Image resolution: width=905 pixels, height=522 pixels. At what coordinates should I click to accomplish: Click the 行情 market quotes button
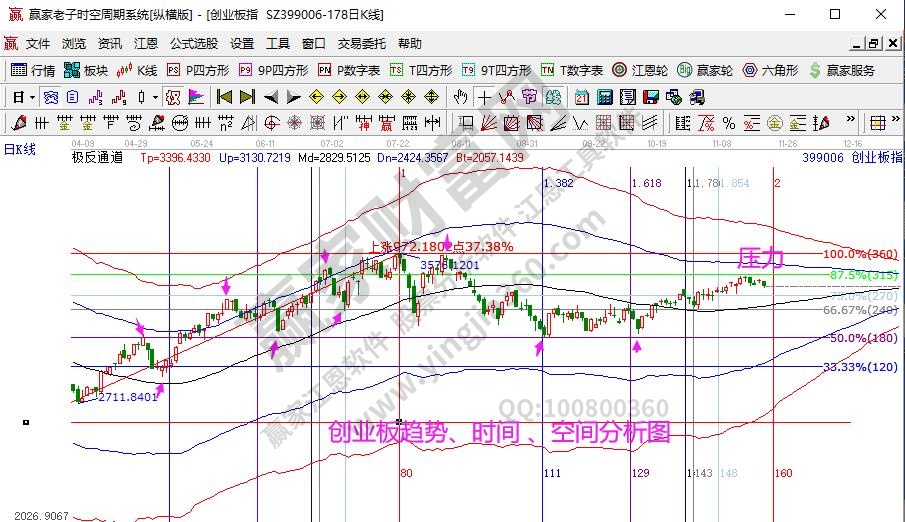click(x=33, y=70)
